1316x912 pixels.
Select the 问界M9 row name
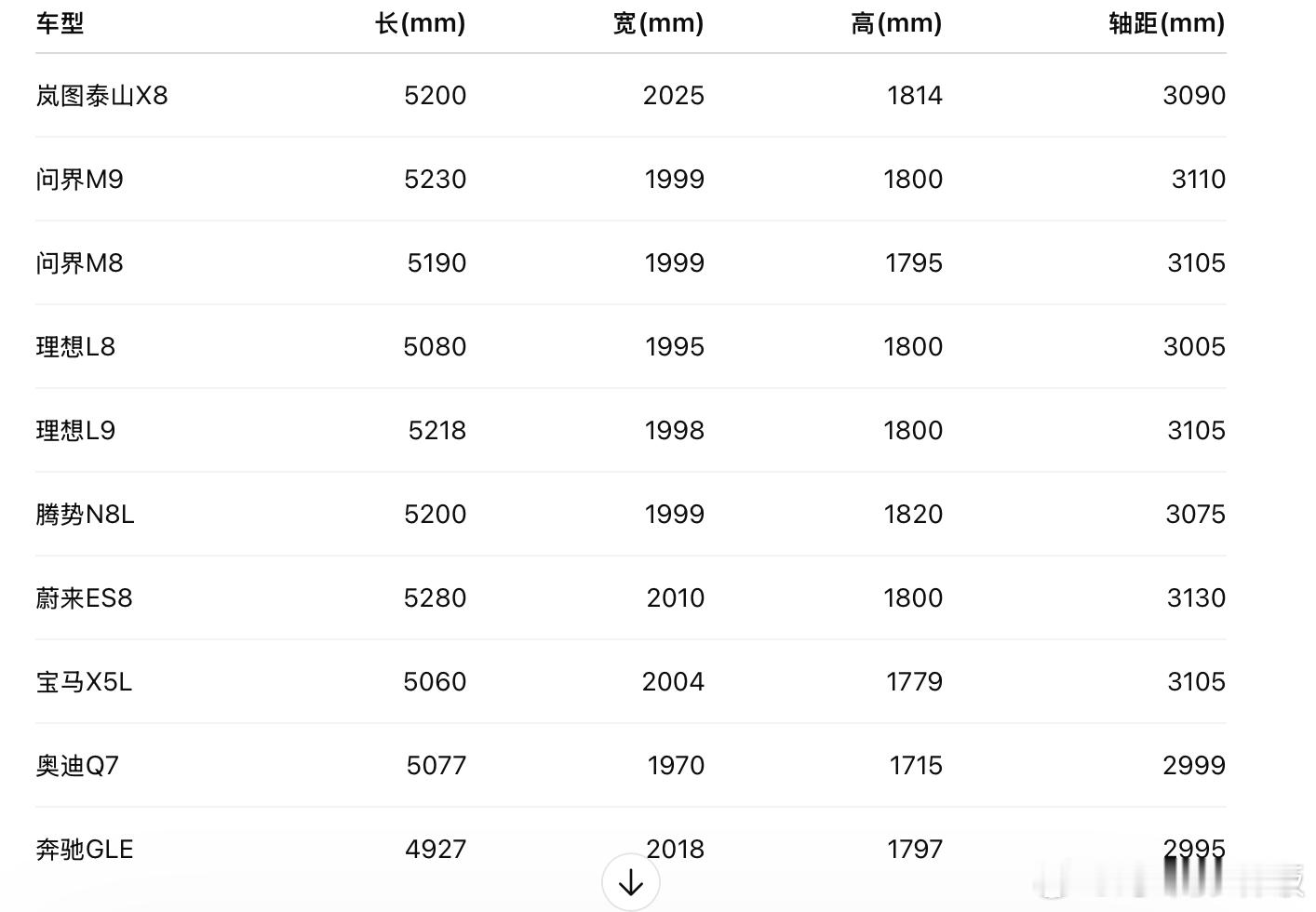79,180
